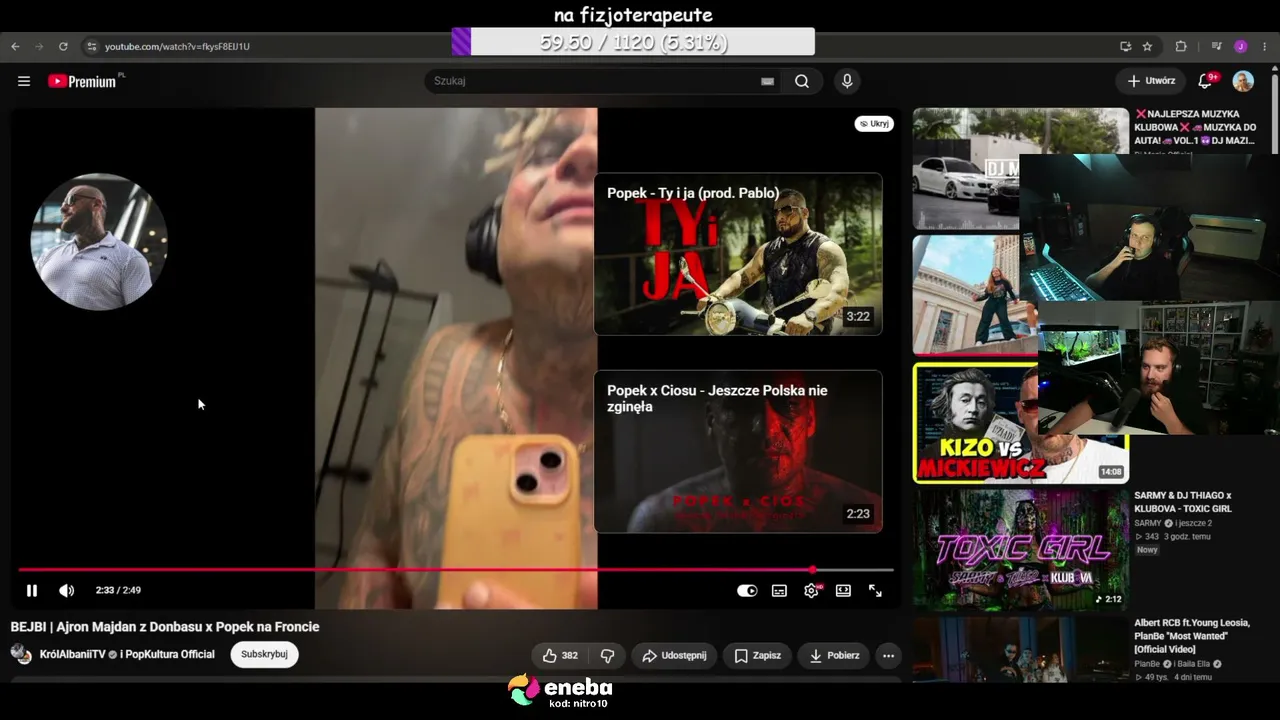This screenshot has height=720, width=1280.
Task: Open 'SARMY & DJ THIAGO x KLUBOVA - TOXIC GIRL' title
Action: (1183, 502)
